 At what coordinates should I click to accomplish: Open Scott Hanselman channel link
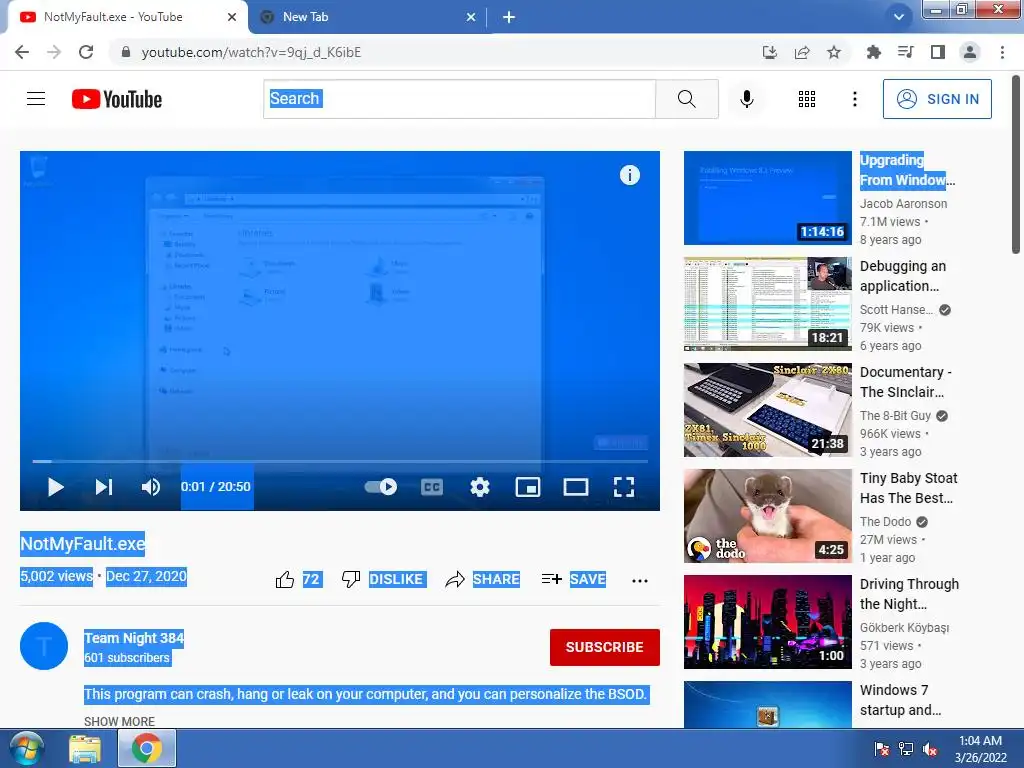(x=896, y=310)
